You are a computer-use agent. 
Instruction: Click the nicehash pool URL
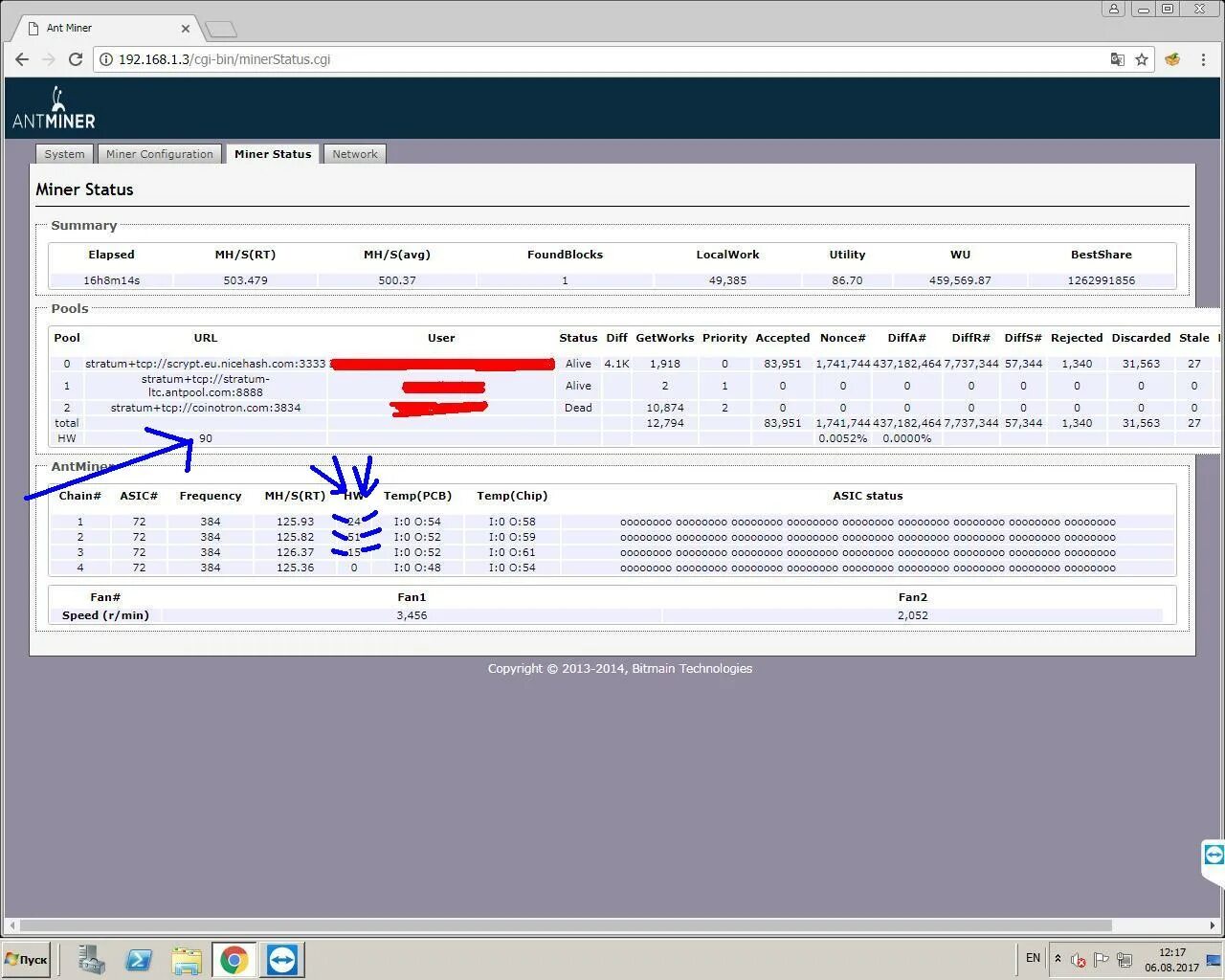[205, 364]
